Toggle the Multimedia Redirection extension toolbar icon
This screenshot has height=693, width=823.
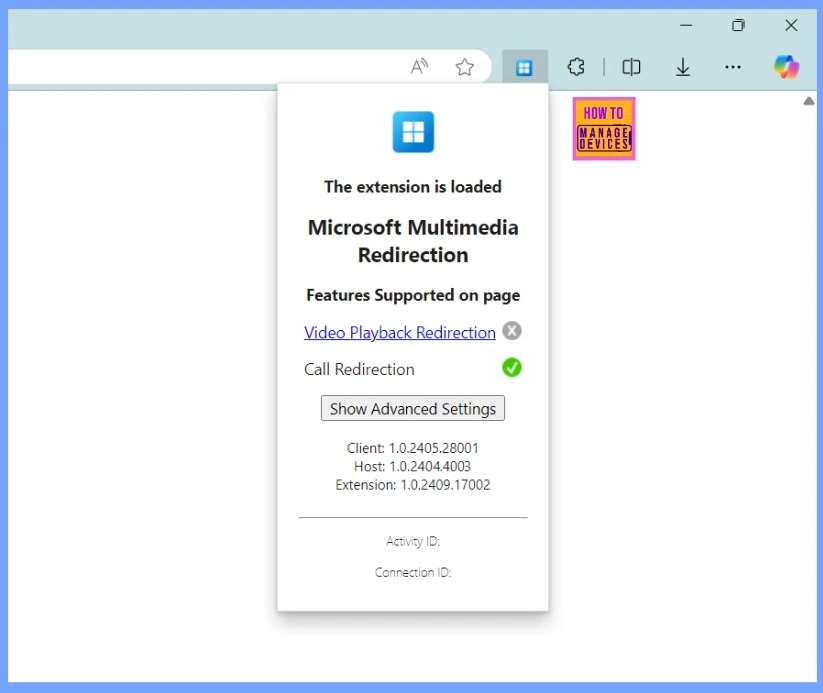pyautogui.click(x=524, y=67)
